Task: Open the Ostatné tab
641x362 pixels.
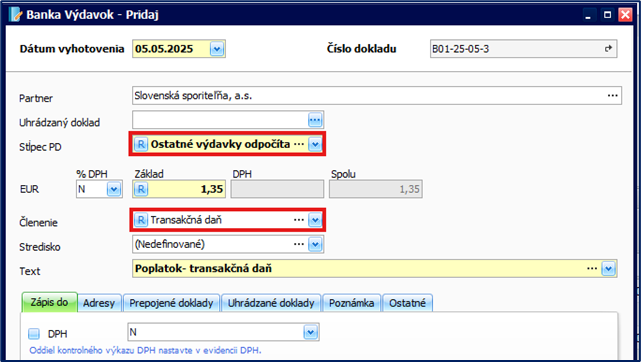Action: 408,303
